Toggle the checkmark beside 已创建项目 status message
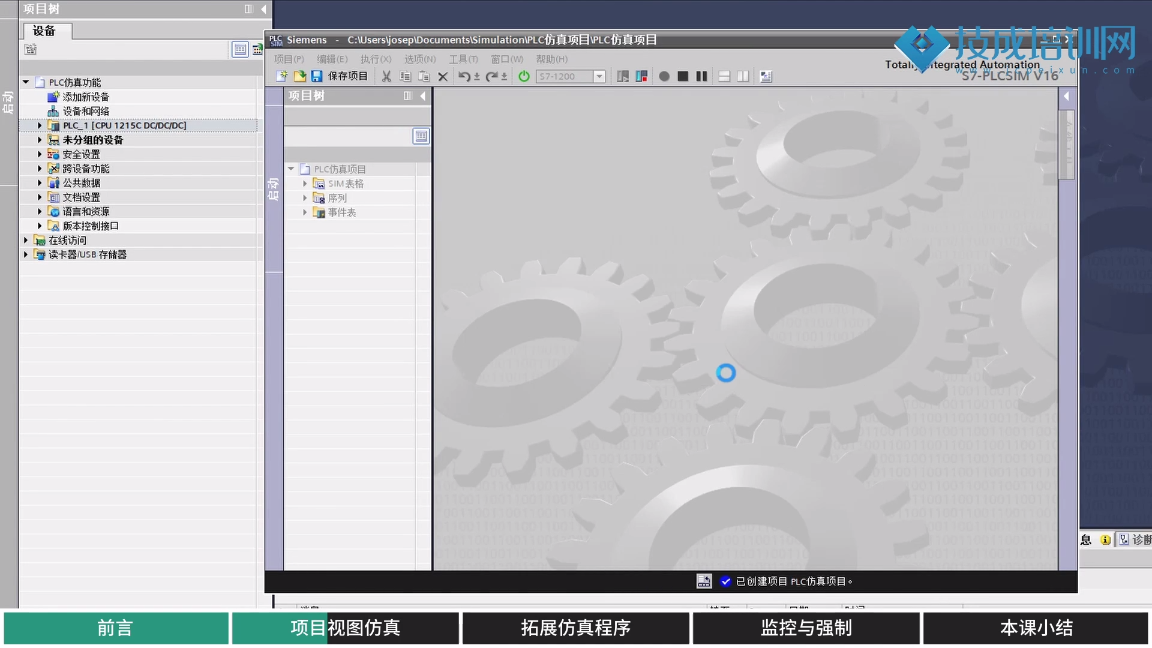The width and height of the screenshot is (1152, 648). (x=726, y=581)
